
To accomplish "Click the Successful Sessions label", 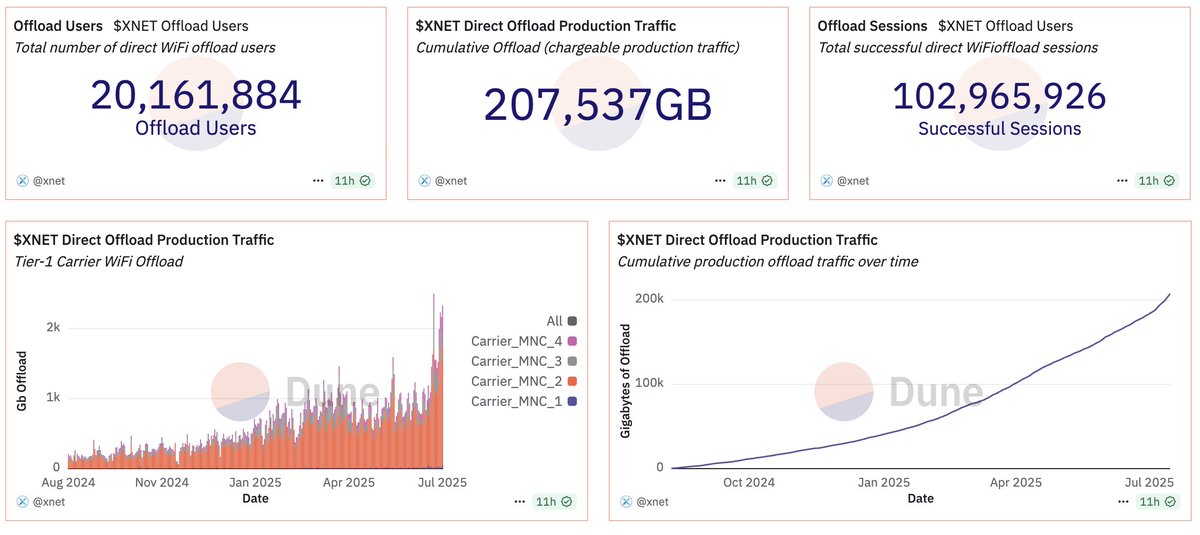I will 1000,129.
